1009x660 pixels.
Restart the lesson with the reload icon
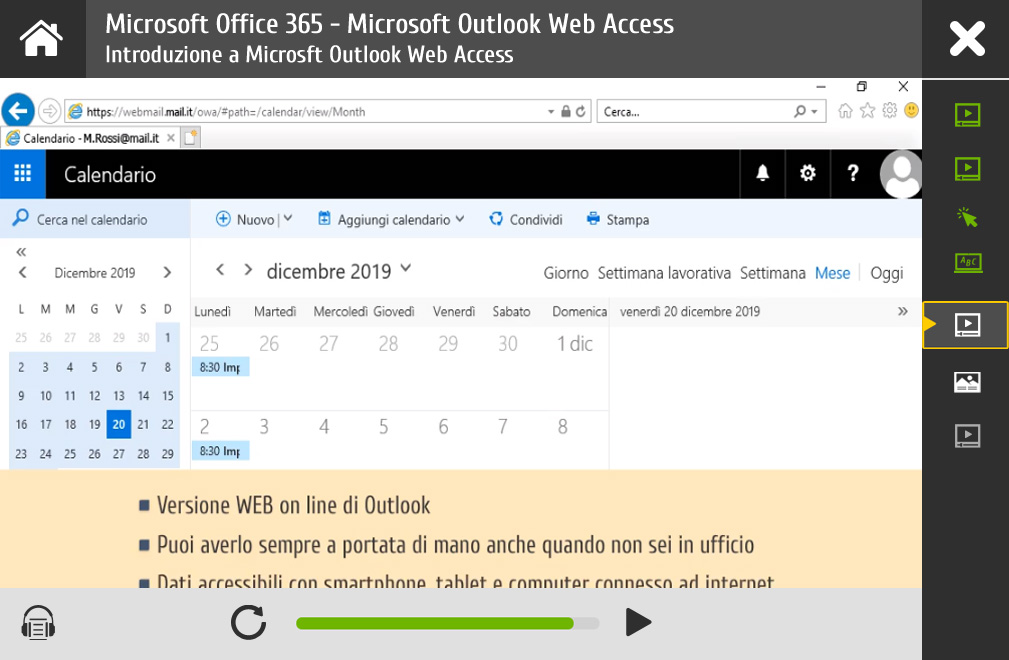248,622
